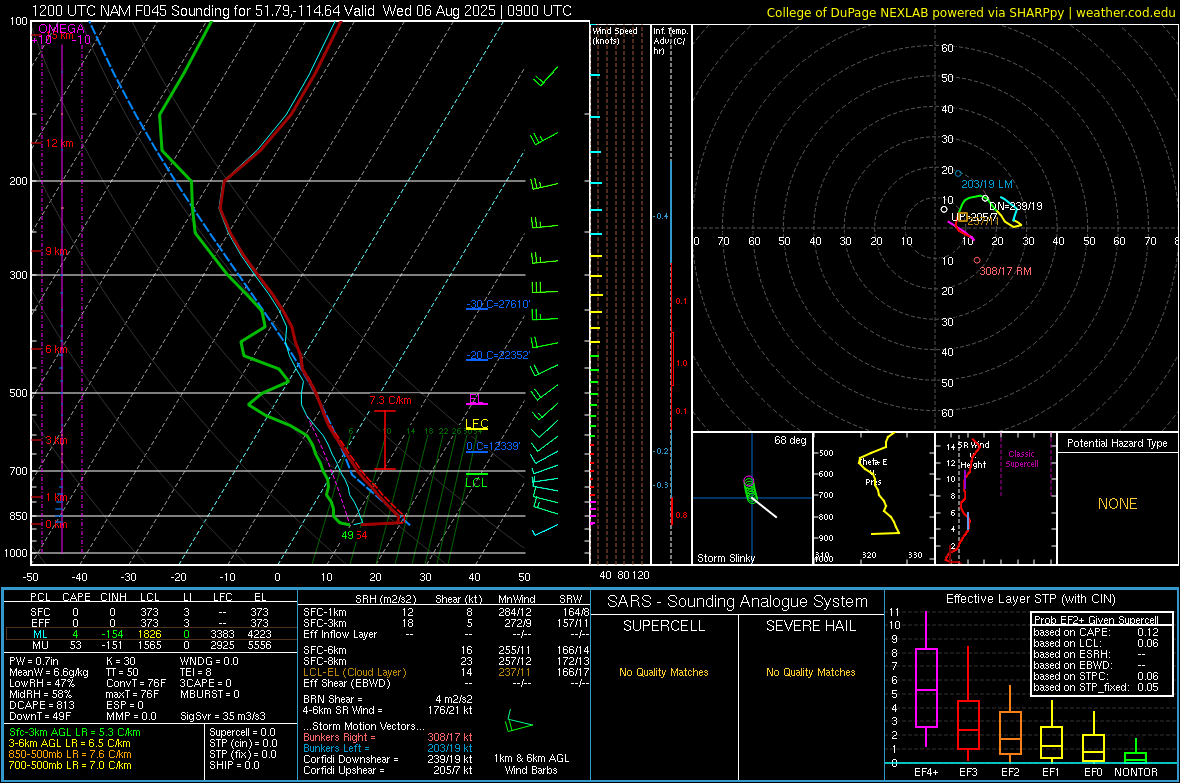This screenshot has width=1180, height=783.
Task: Select the '9 km' height marker
Action: (x=58, y=251)
